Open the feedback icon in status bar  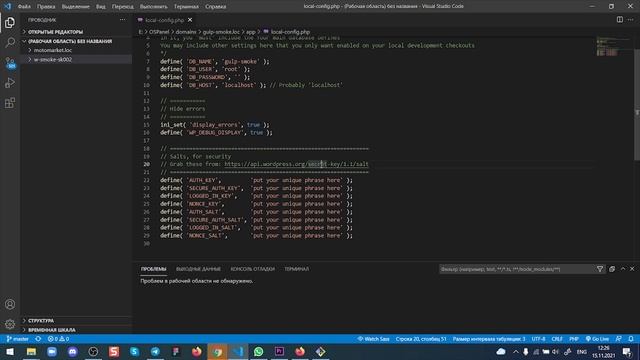pyautogui.click(x=619, y=339)
